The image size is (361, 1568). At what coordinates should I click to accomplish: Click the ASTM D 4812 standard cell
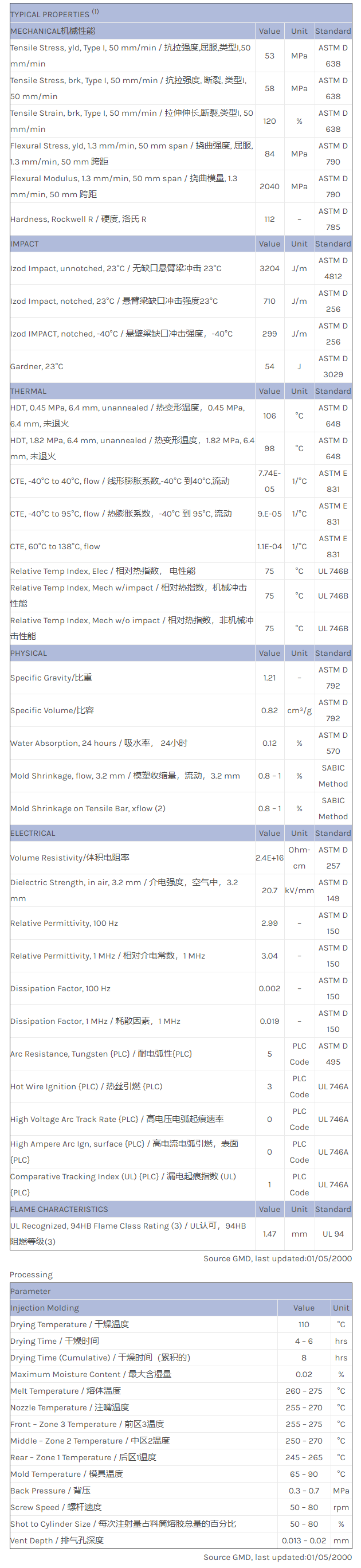333,268
